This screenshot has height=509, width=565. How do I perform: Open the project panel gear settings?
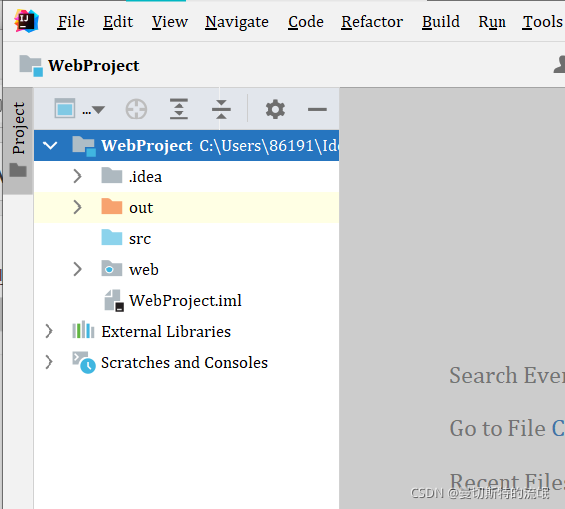coord(275,109)
